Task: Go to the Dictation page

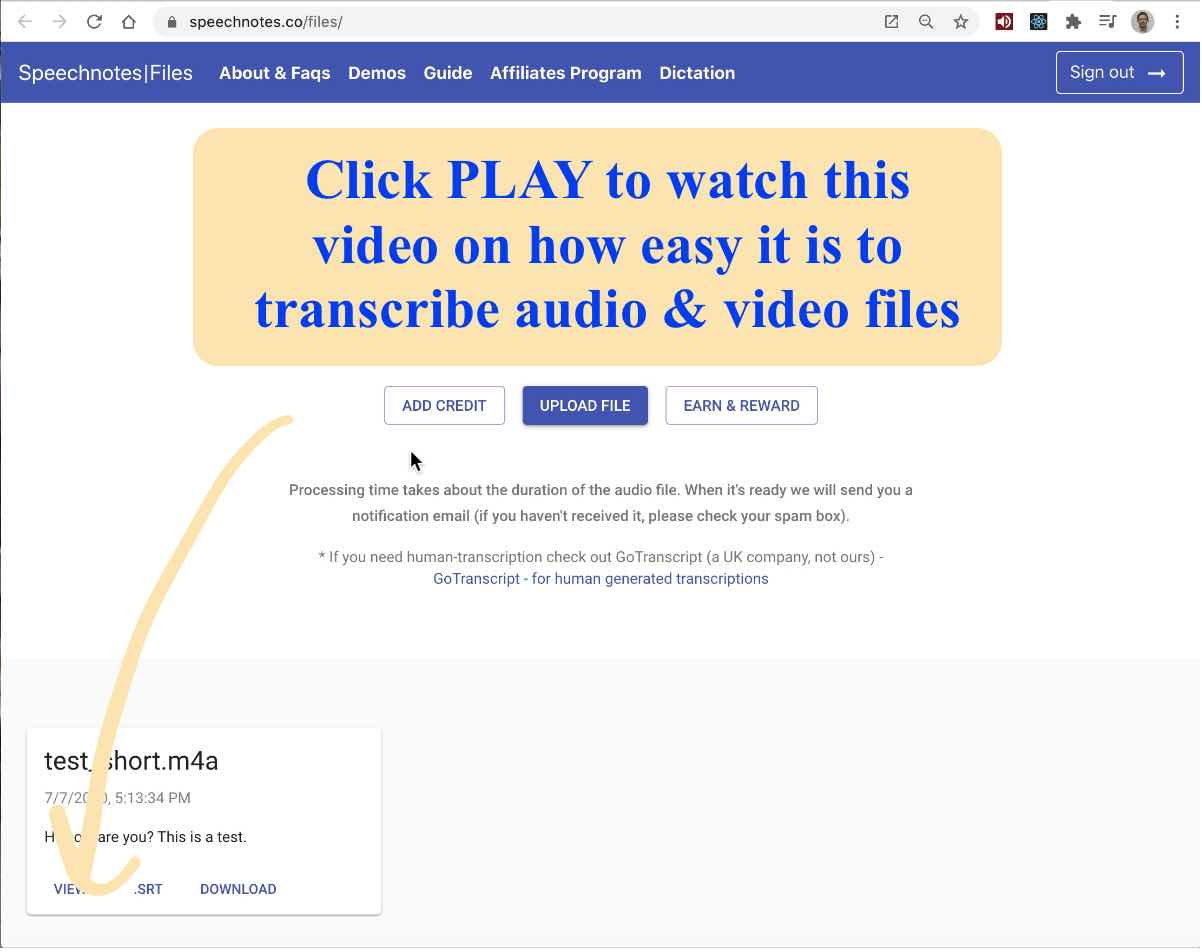Action: point(697,73)
